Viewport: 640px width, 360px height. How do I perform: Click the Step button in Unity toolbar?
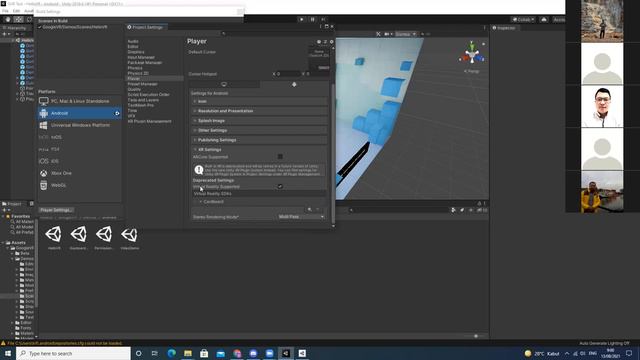click(323, 19)
